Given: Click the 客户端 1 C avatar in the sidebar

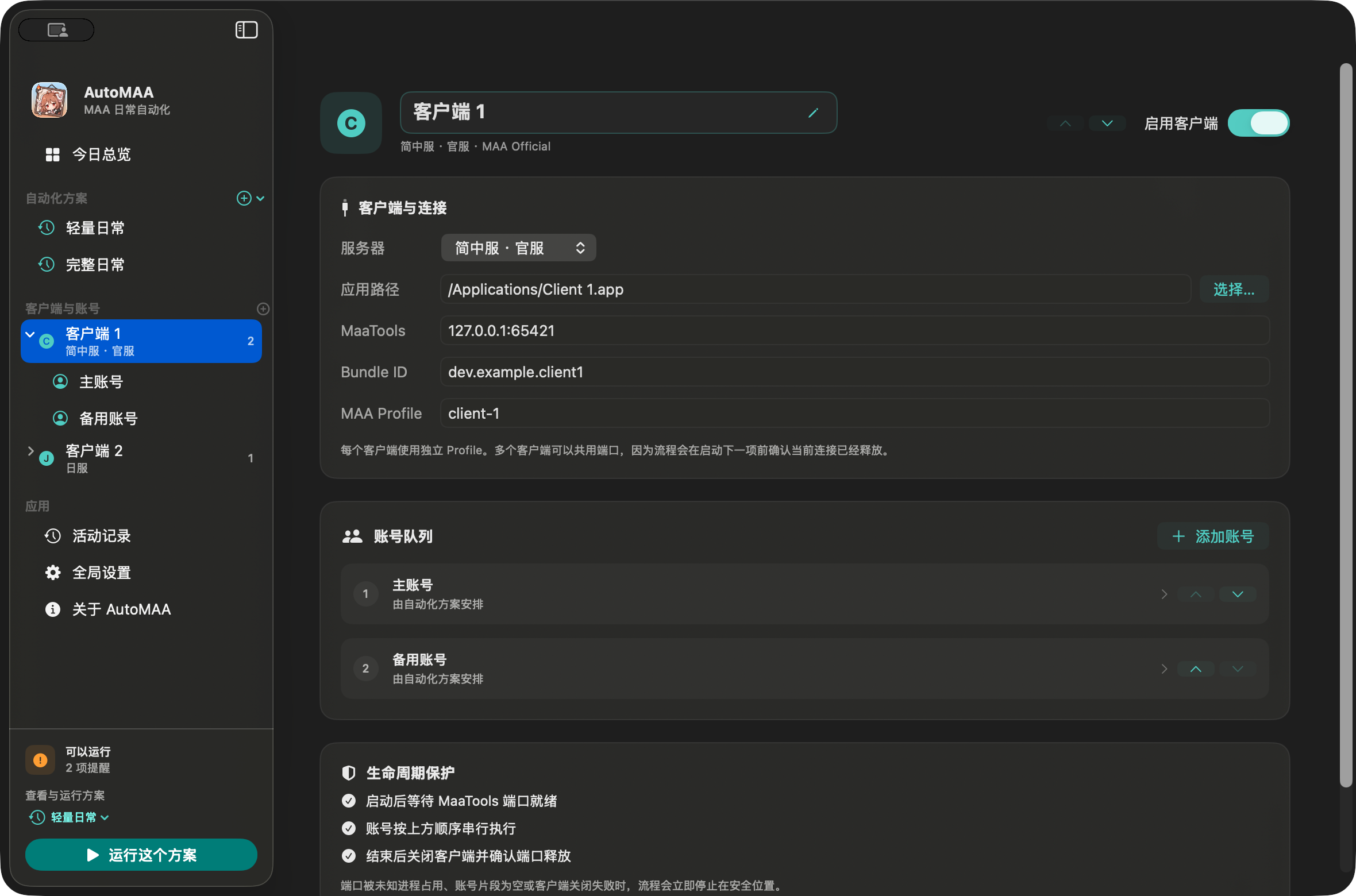Looking at the screenshot, I should tap(47, 341).
